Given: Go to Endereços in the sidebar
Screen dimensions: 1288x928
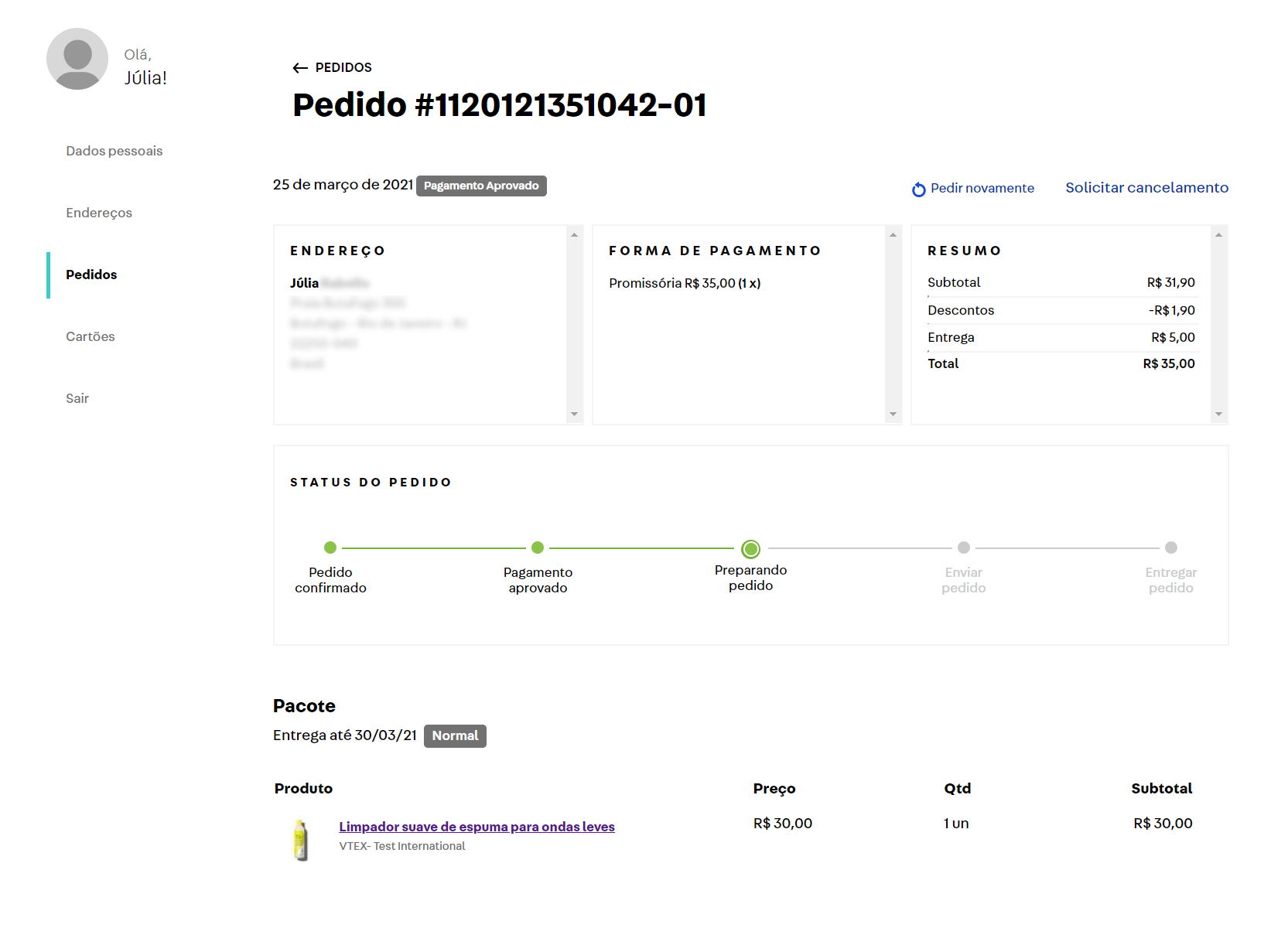Looking at the screenshot, I should [x=99, y=213].
